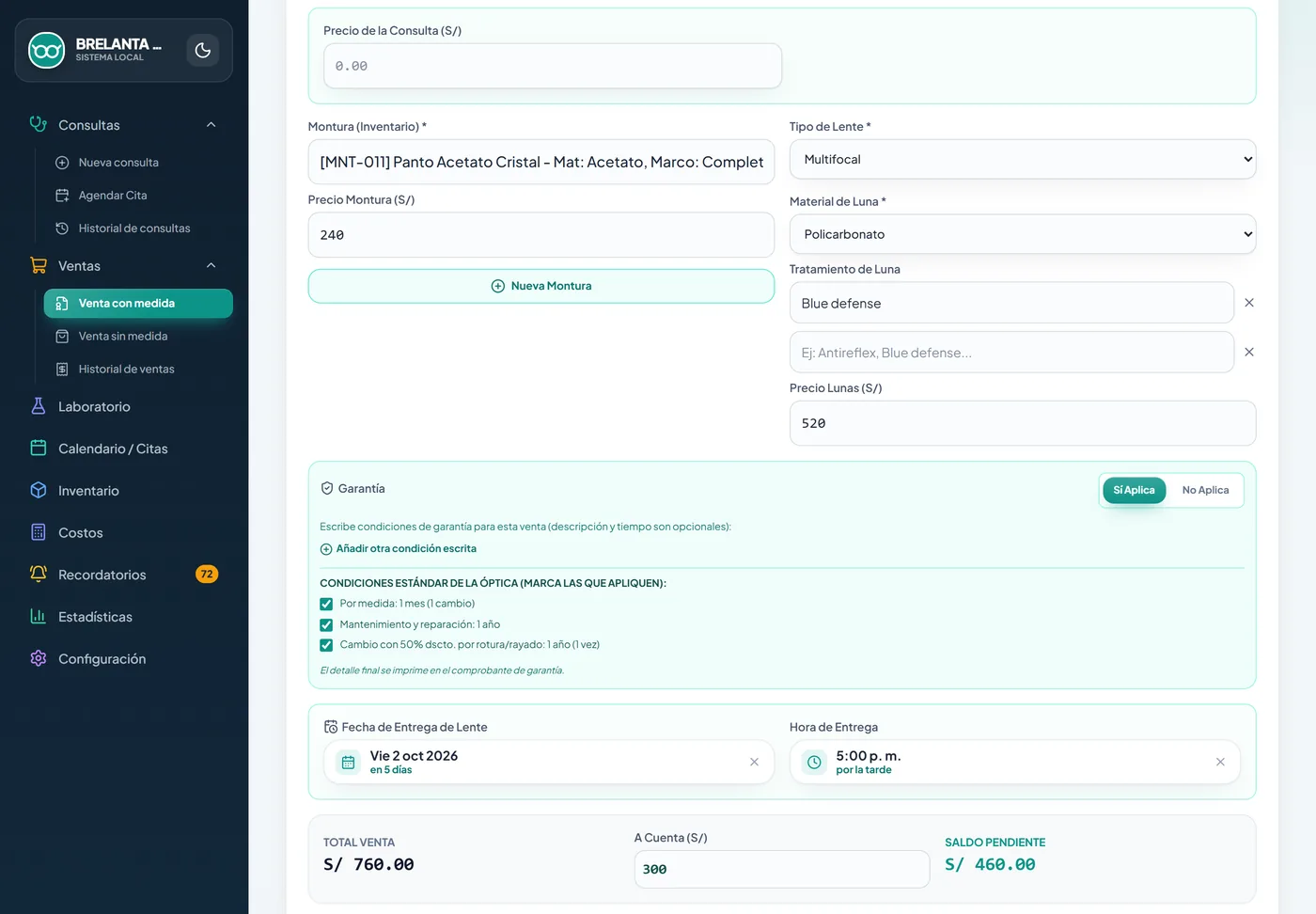Click the Nueva Montura button
This screenshot has width=1316, height=914.
(541, 286)
